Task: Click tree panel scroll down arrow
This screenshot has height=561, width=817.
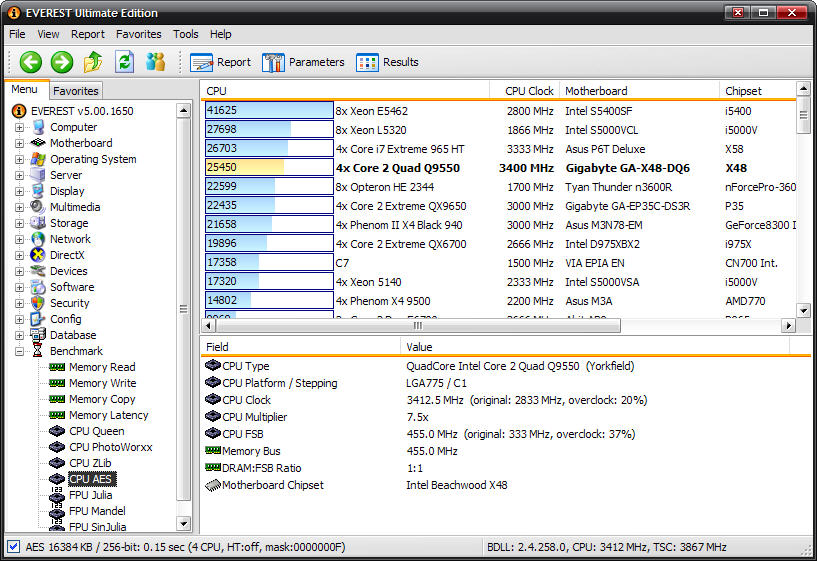Action: (183, 523)
